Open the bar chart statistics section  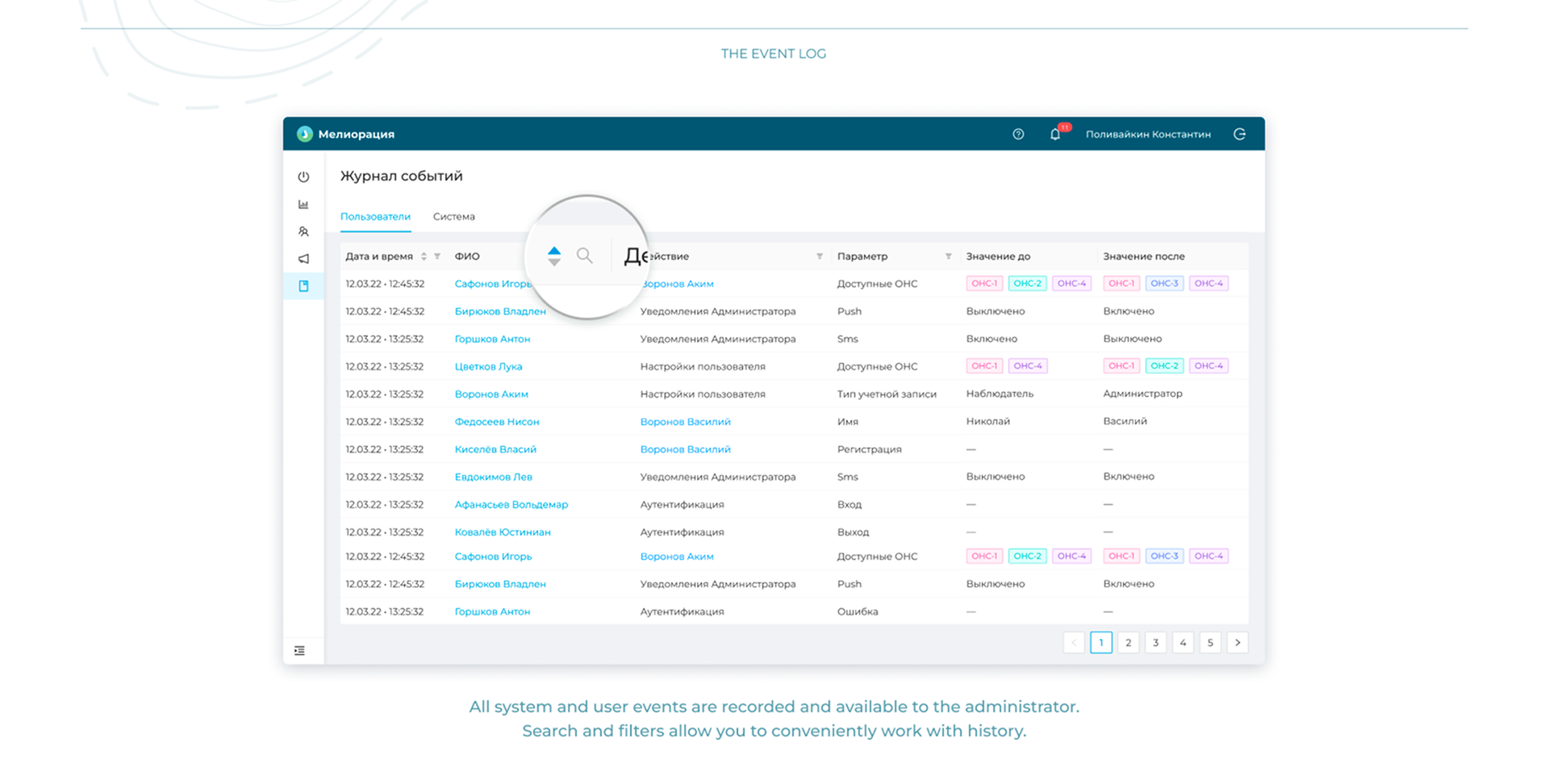pyautogui.click(x=303, y=204)
